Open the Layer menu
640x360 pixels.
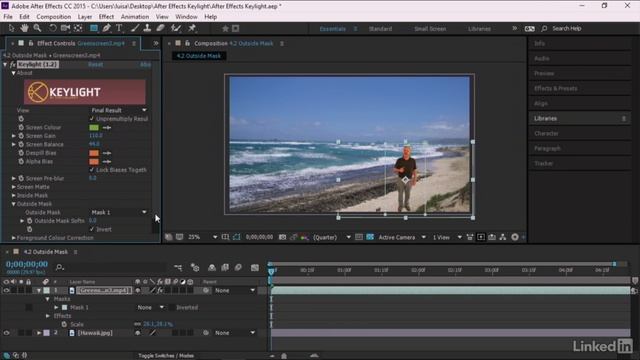click(84, 17)
